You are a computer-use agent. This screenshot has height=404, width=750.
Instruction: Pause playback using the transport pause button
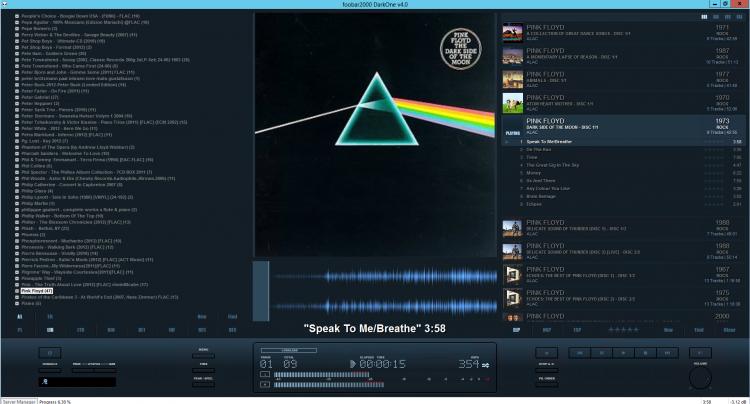601,353
